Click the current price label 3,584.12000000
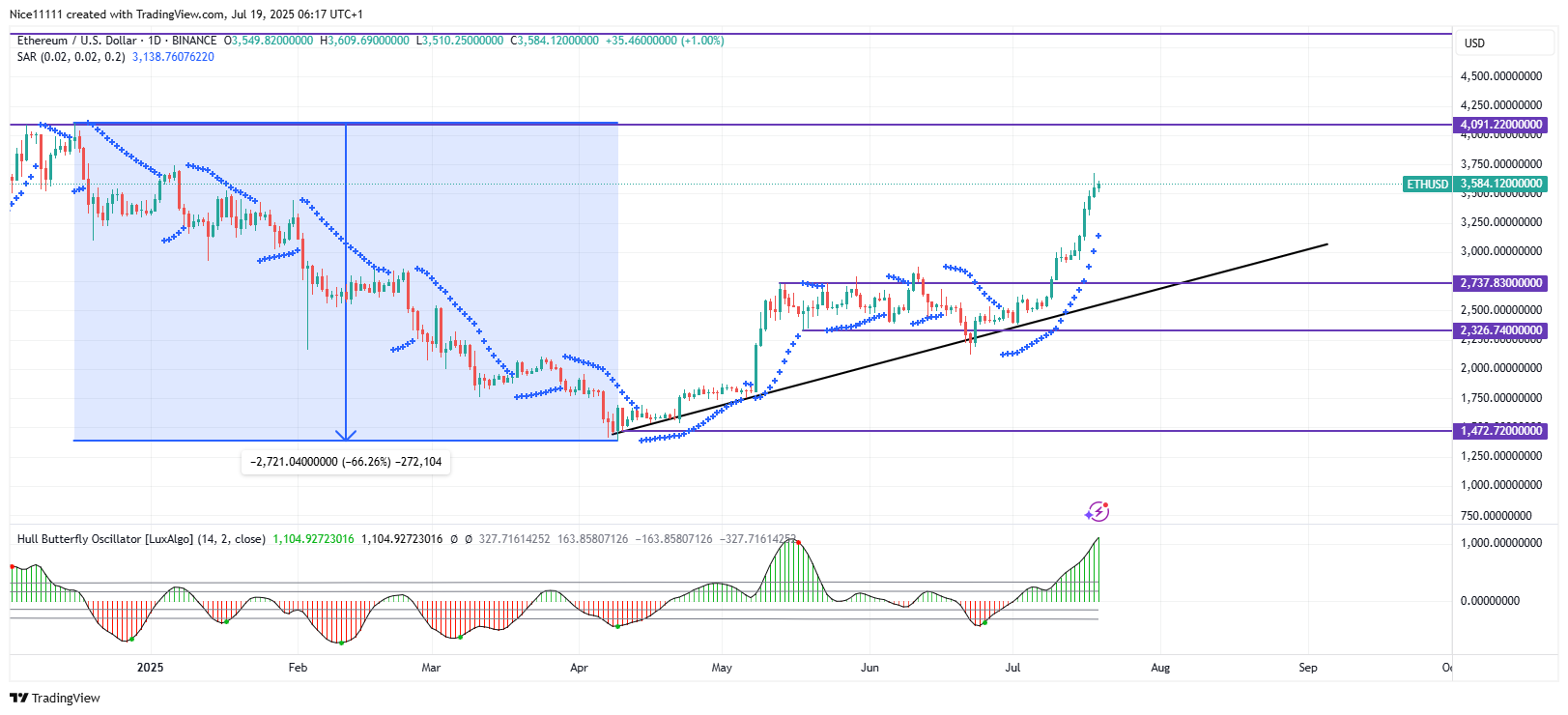1568x715 pixels. (1501, 184)
